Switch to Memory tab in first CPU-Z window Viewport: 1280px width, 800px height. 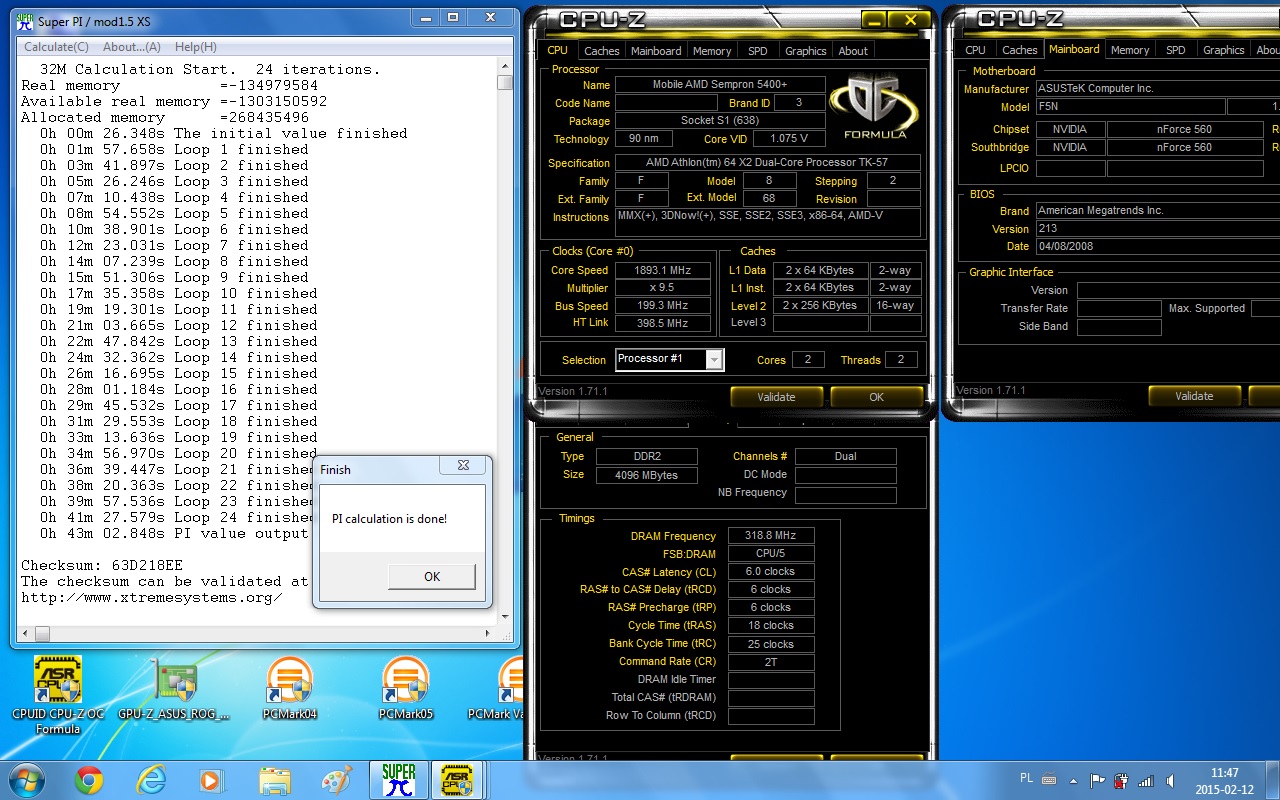pyautogui.click(x=712, y=50)
